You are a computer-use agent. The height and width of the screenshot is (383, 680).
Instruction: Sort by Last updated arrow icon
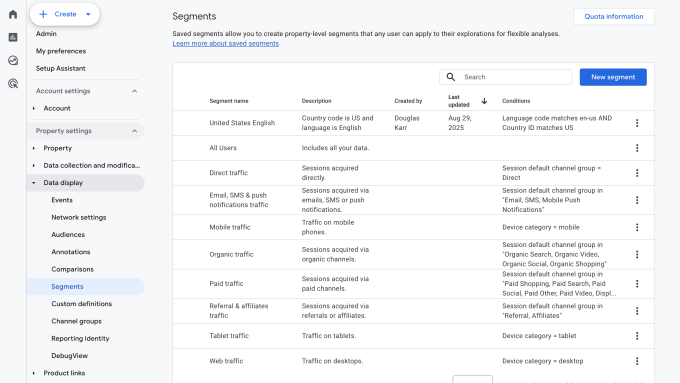coord(484,101)
